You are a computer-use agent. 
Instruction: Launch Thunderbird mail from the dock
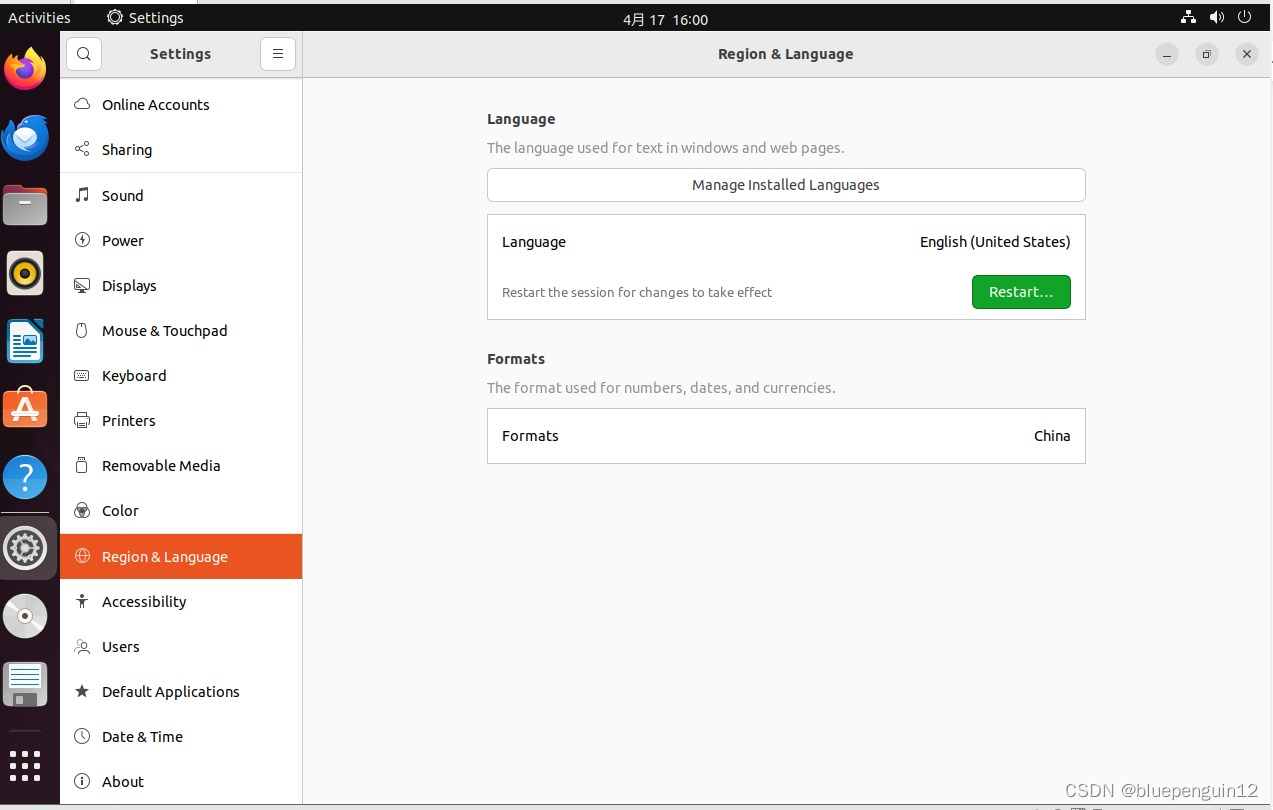(25, 138)
